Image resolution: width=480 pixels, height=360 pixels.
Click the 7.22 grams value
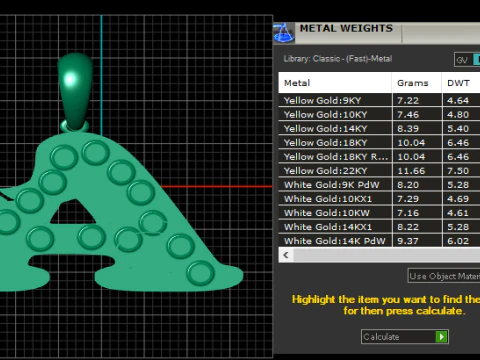[x=408, y=100]
